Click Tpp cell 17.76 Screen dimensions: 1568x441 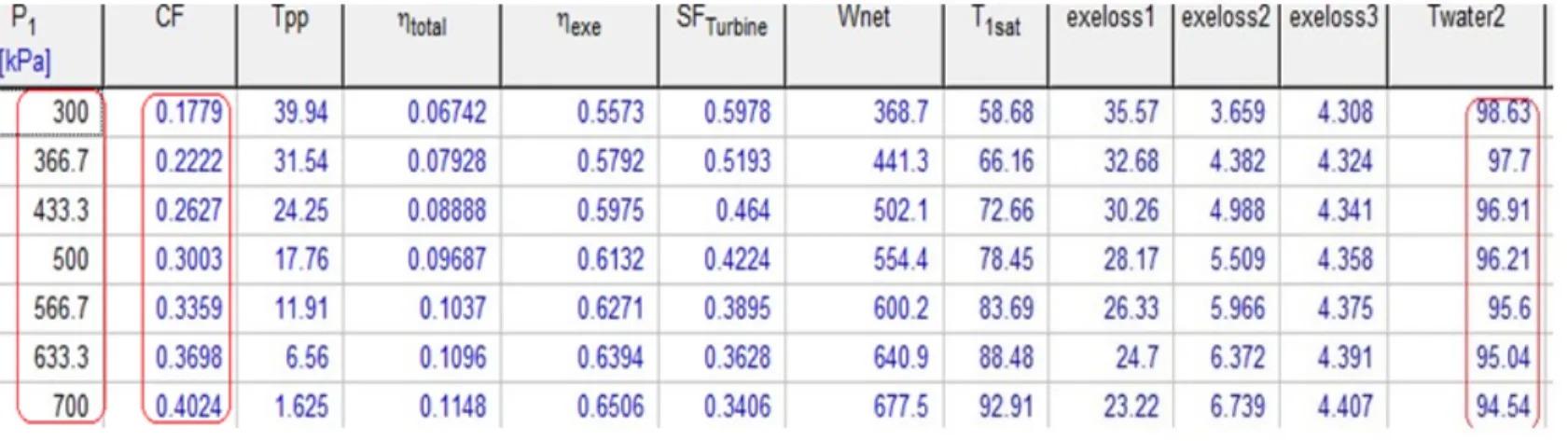pyautogui.click(x=290, y=259)
